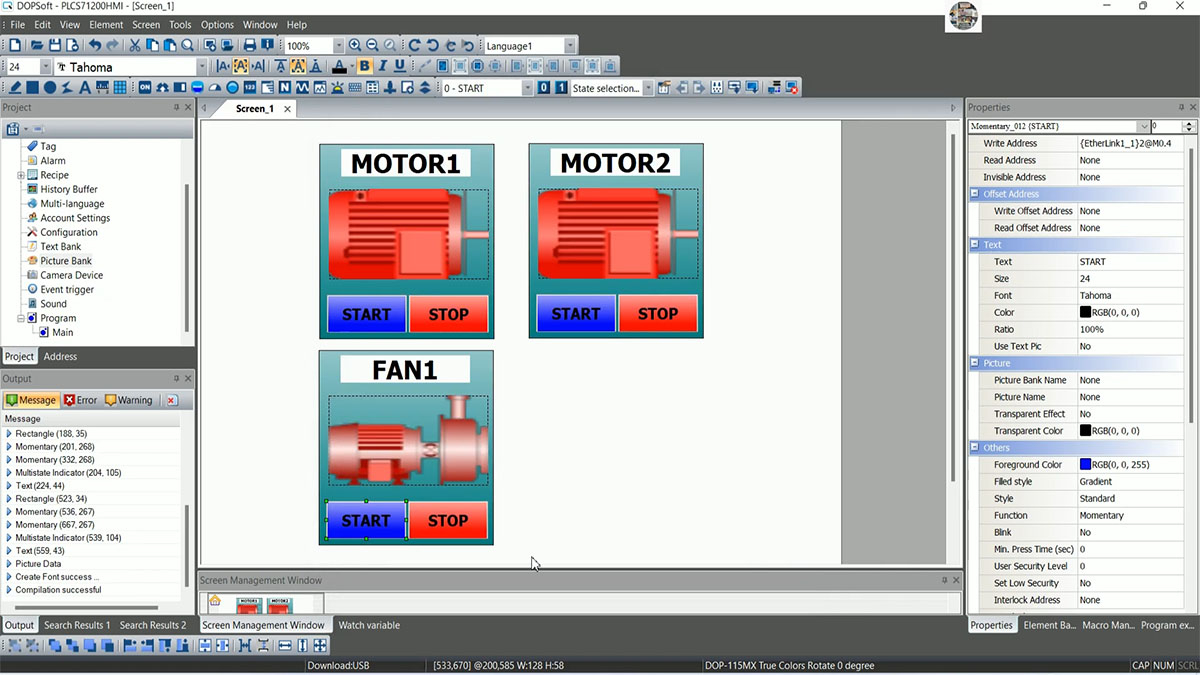Open the Momentary_012 element selector dropdown

pyautogui.click(x=1143, y=127)
